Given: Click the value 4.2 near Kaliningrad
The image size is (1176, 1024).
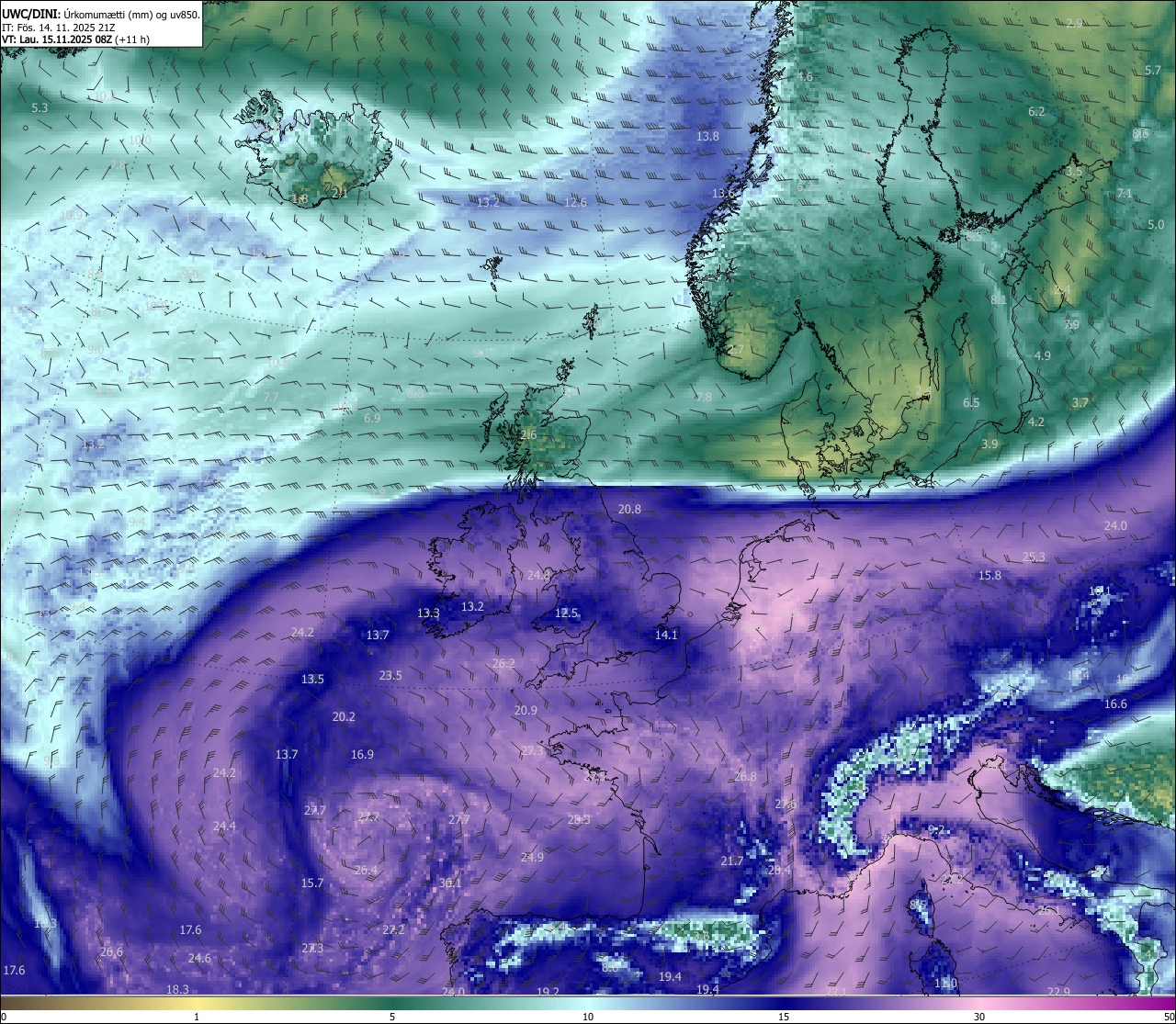Looking at the screenshot, I should coord(1036,422).
